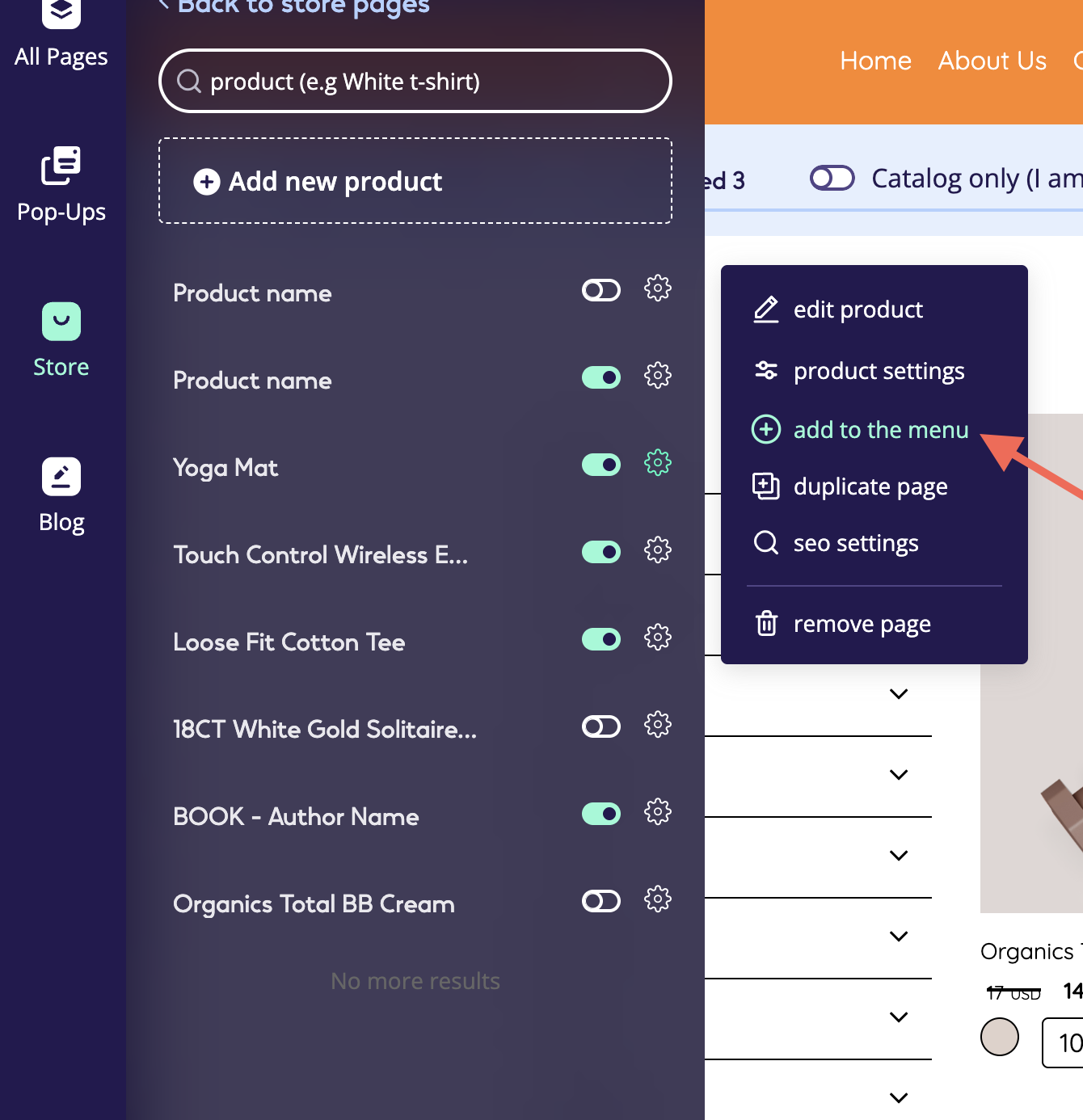Open settings gear for Yoga Mat

pos(658,463)
